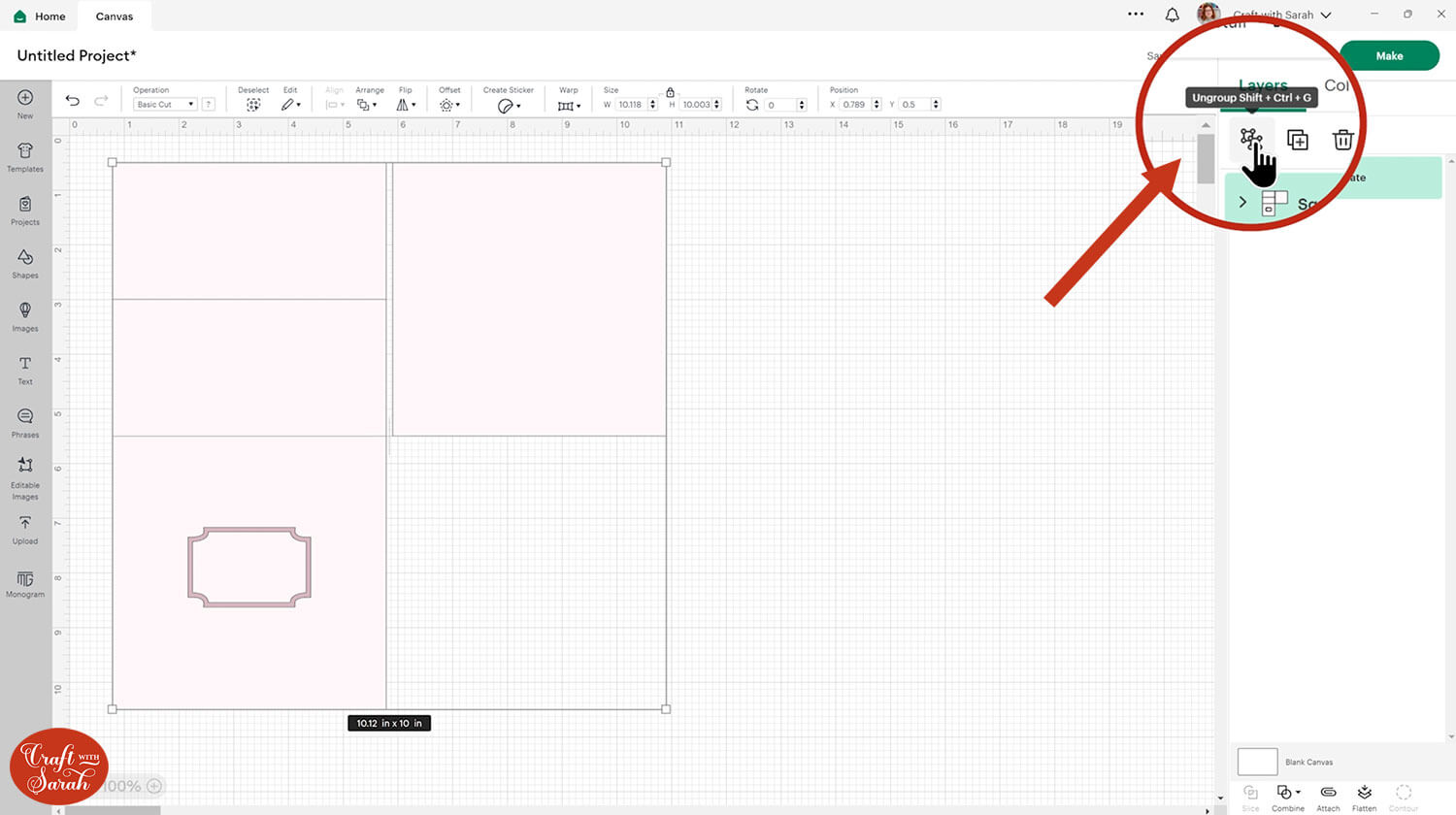The width and height of the screenshot is (1456, 815).
Task: Click the canvas horizontal scrollbar thumb
Action: click(113, 810)
